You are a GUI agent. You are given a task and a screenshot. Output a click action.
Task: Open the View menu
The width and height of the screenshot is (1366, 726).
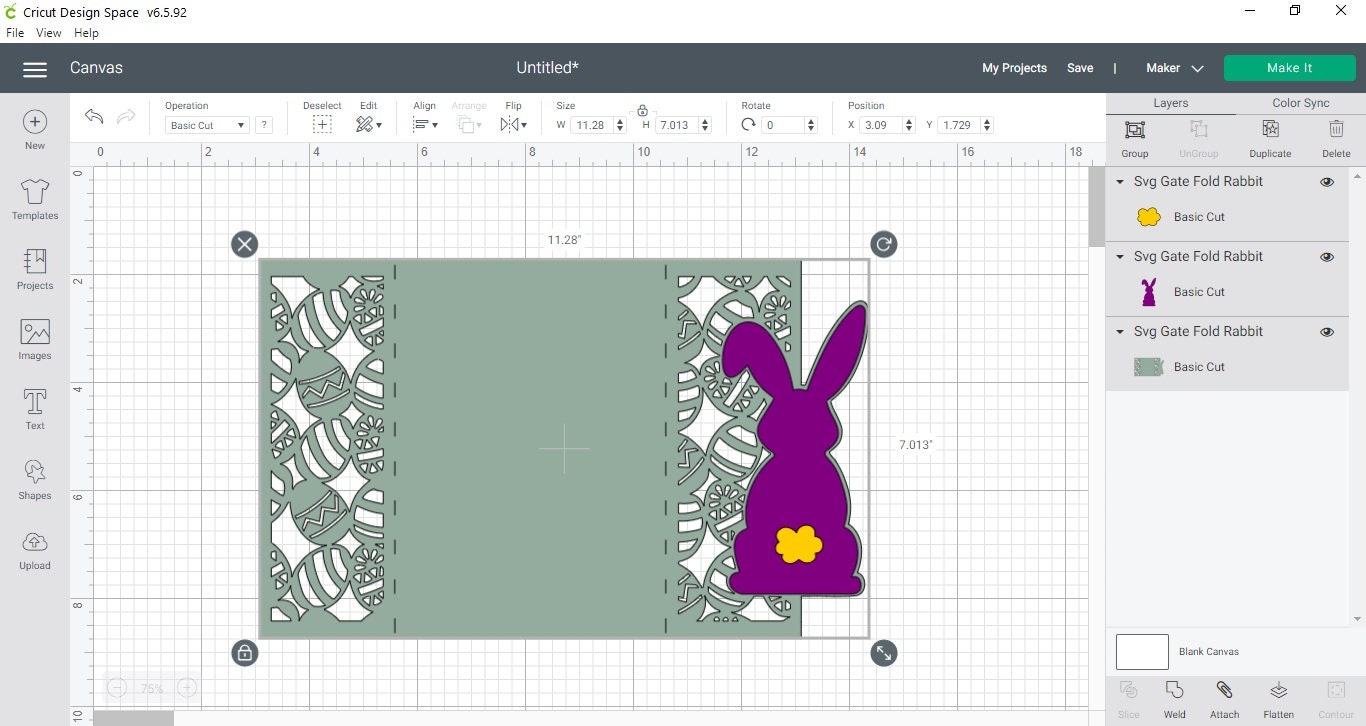point(49,33)
